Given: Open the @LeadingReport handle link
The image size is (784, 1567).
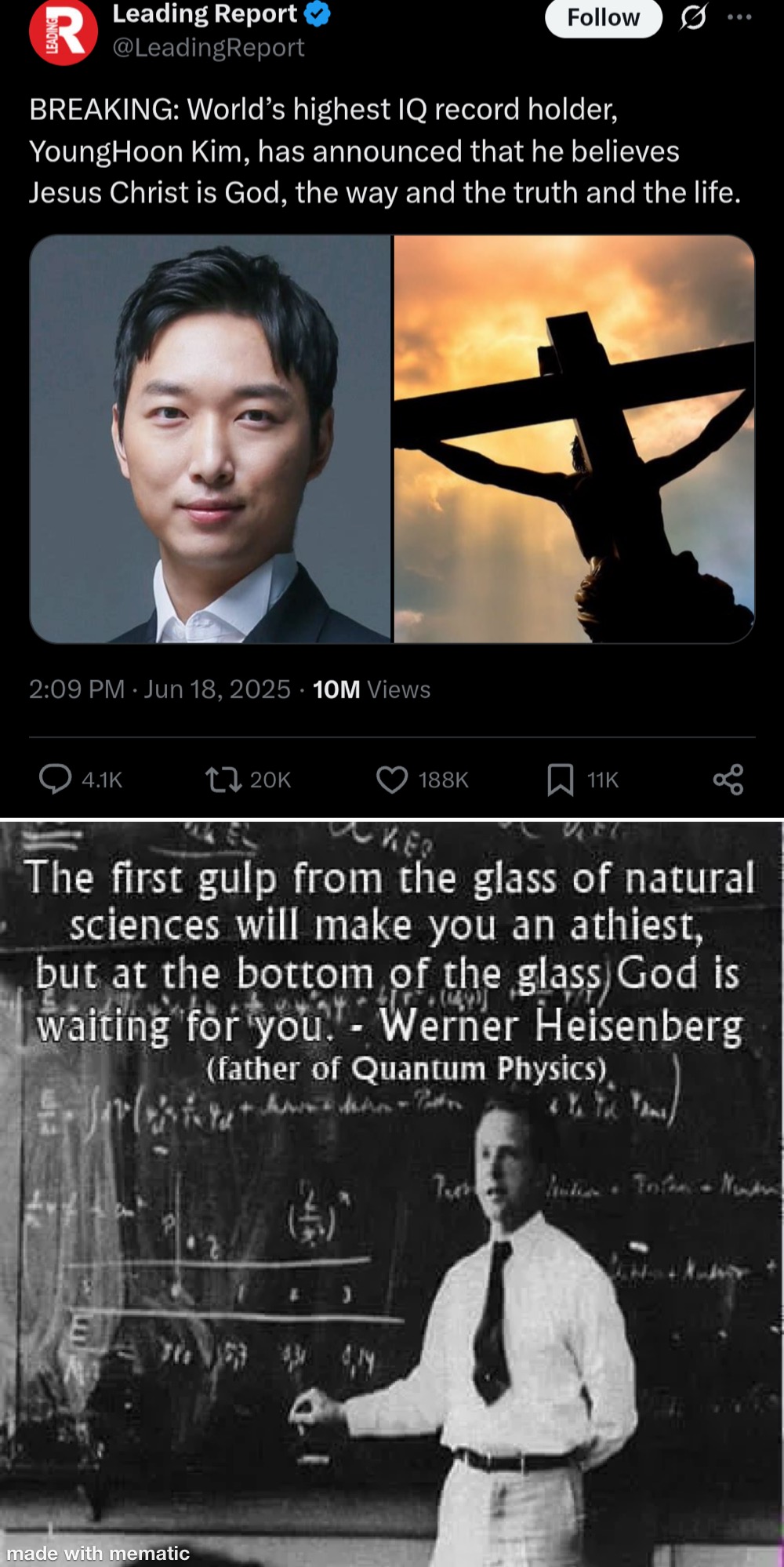Looking at the screenshot, I should (208, 48).
